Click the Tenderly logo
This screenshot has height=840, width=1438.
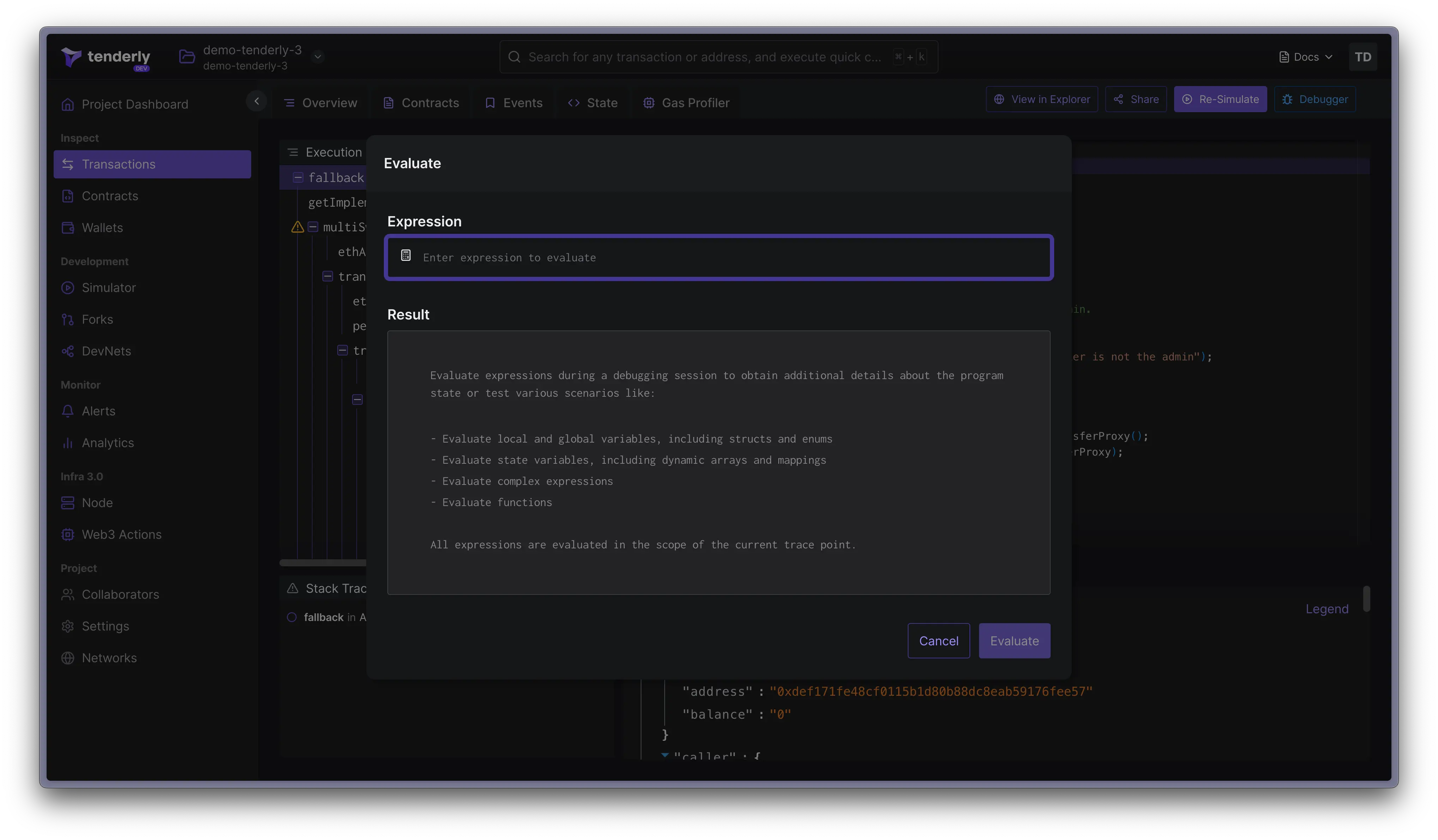click(x=105, y=57)
